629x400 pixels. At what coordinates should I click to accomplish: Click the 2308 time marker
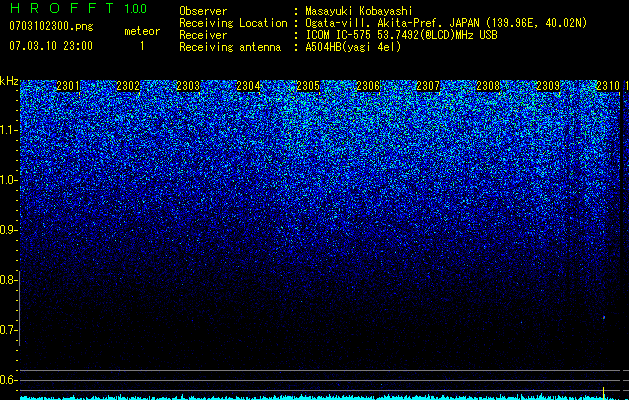488,86
